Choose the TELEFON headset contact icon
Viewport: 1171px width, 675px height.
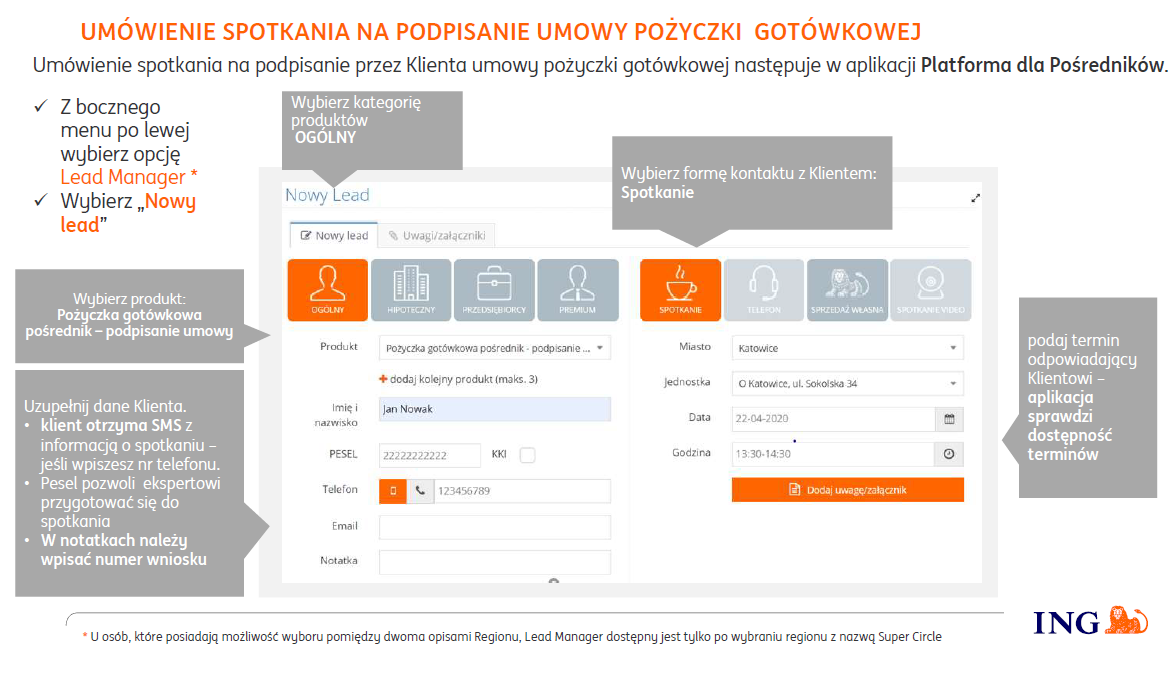pyautogui.click(x=764, y=290)
